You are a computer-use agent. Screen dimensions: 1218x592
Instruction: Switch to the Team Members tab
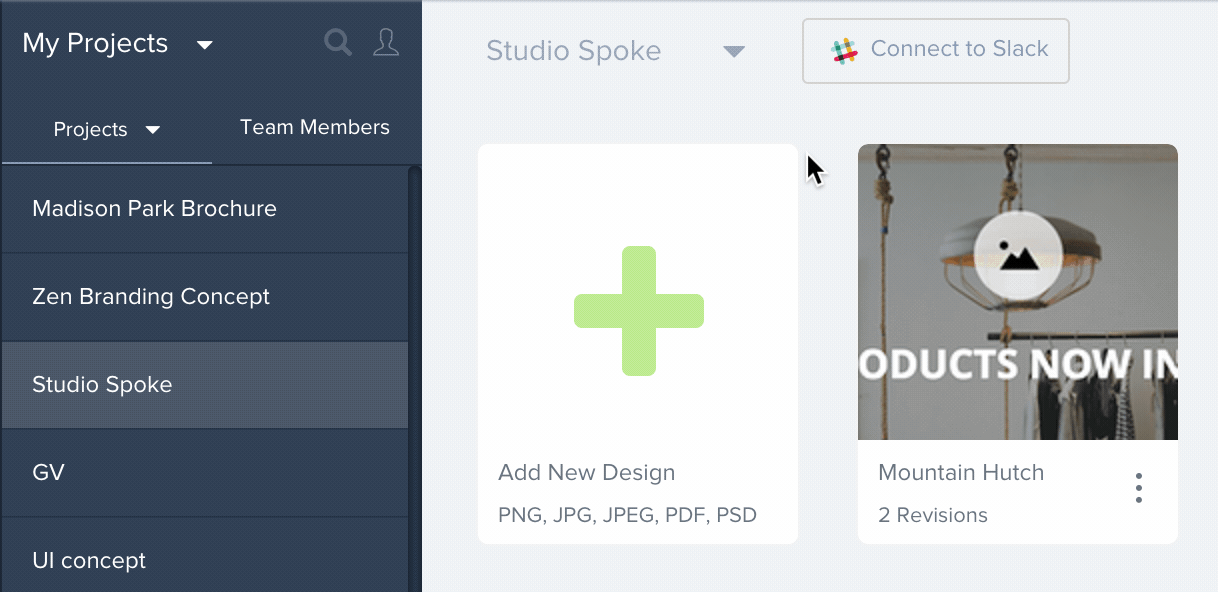coord(315,128)
